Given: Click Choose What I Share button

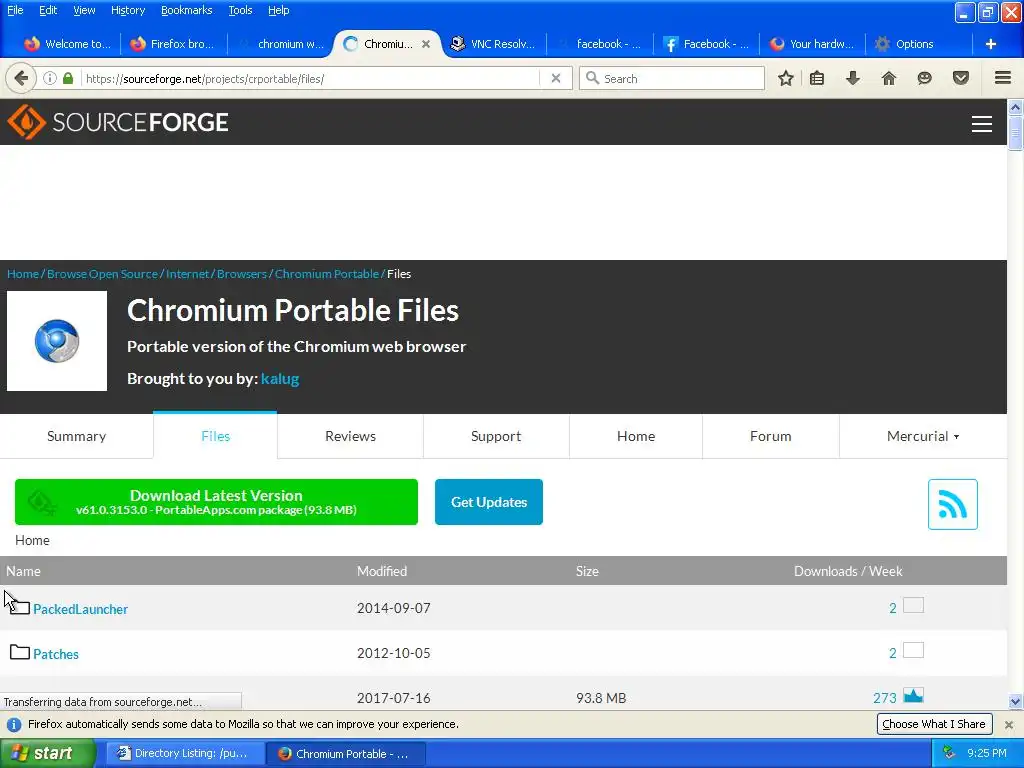Looking at the screenshot, I should tap(934, 724).
